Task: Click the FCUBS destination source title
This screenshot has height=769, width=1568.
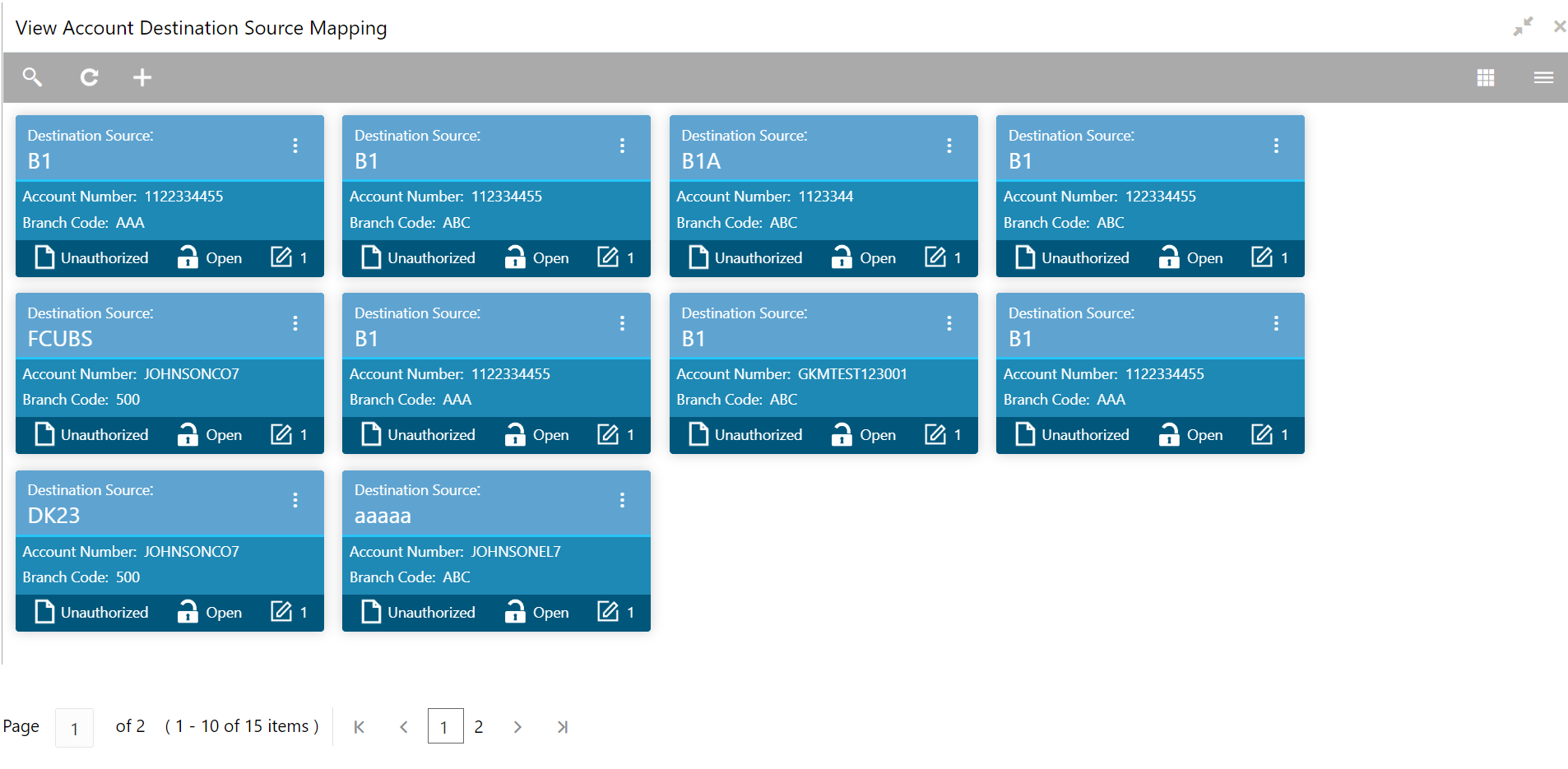Action: (60, 339)
